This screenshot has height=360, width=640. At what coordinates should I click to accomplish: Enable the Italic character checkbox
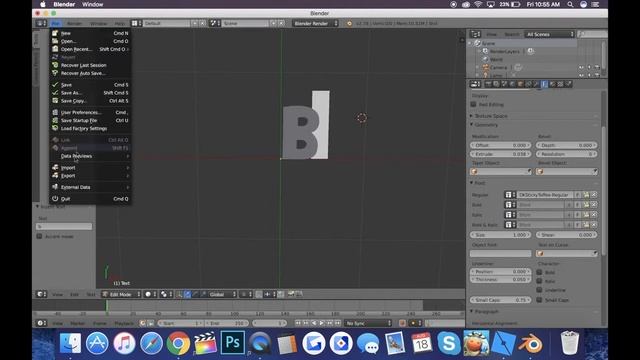click(x=539, y=281)
